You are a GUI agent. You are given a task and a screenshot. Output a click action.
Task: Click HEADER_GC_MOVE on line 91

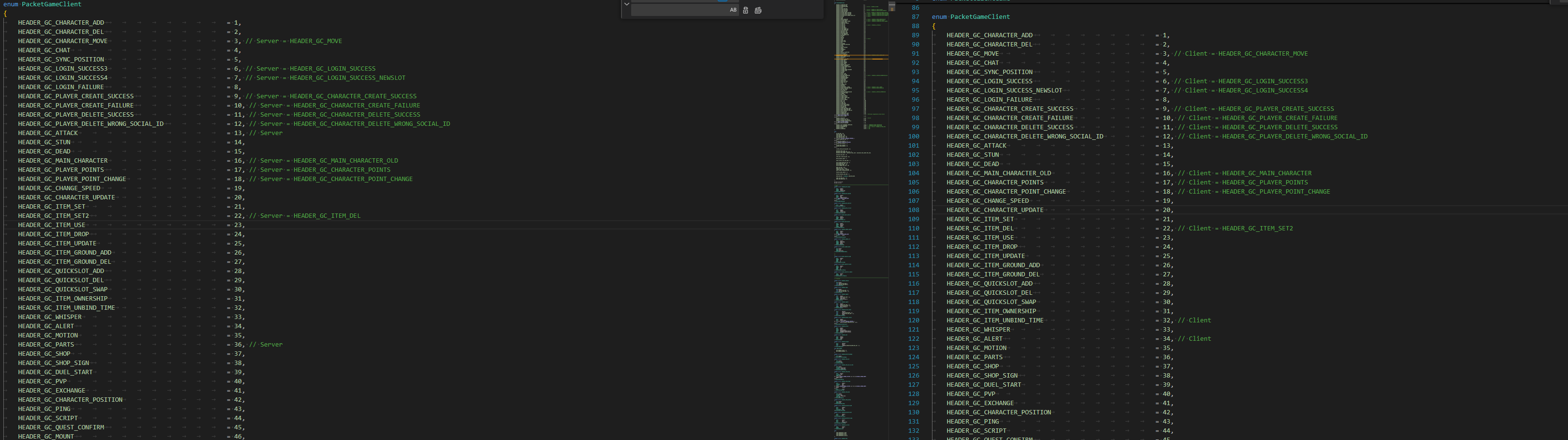(973, 54)
